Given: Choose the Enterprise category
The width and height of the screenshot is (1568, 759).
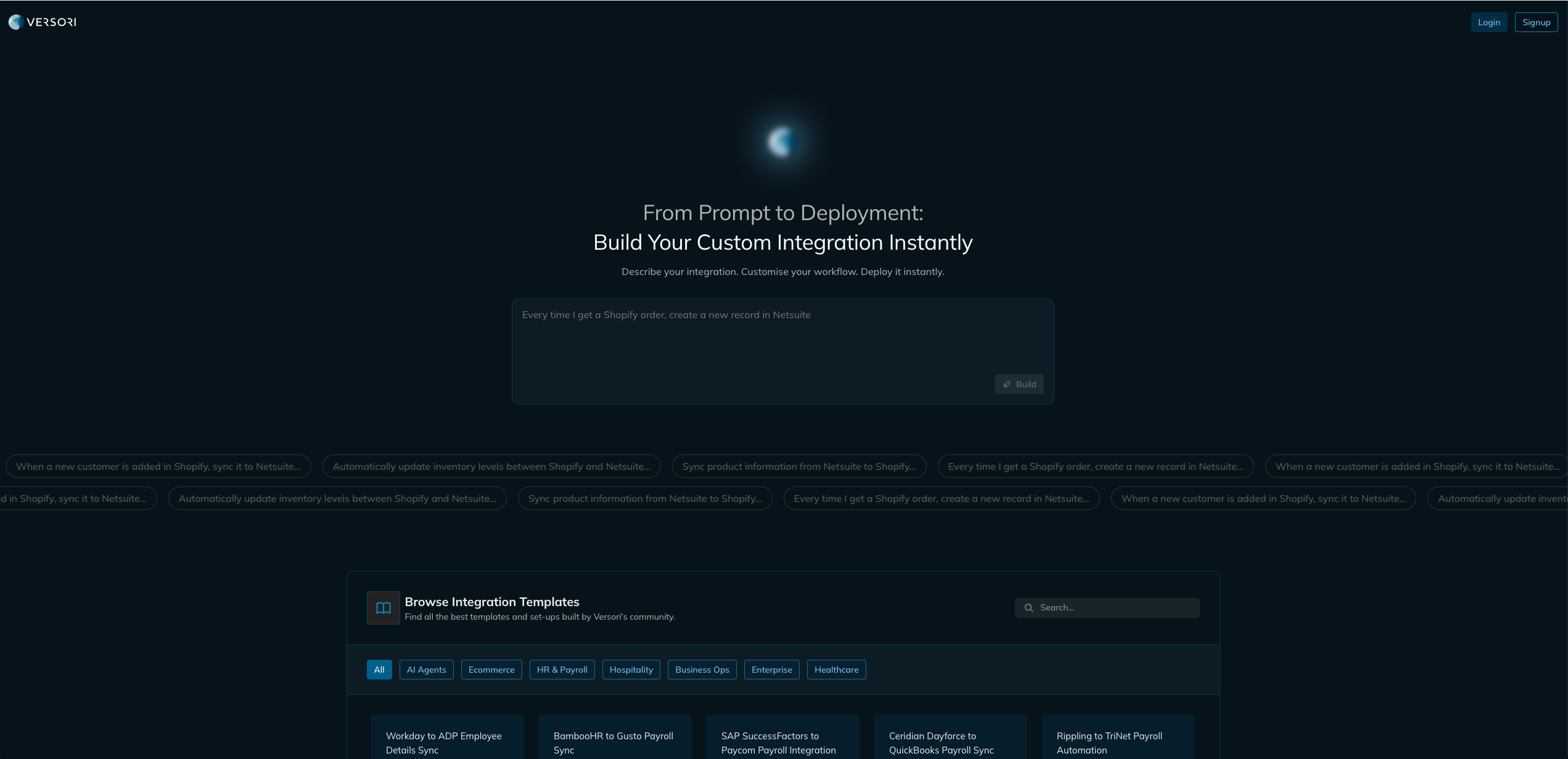Looking at the screenshot, I should [771, 670].
